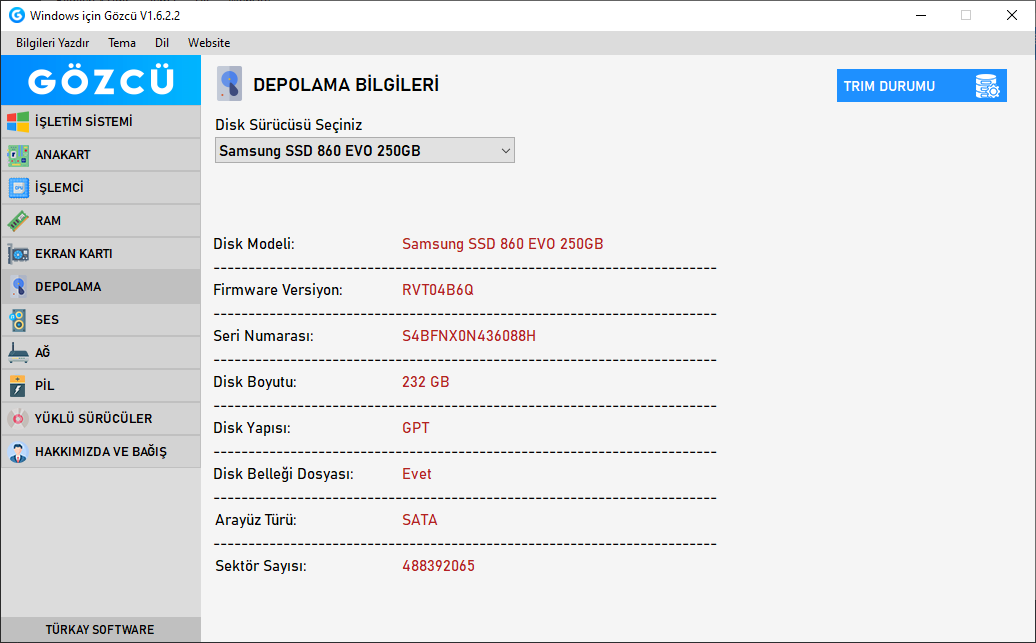Image resolution: width=1036 pixels, height=643 pixels.
Task: Minimize the Gözcü window
Action: 922,15
